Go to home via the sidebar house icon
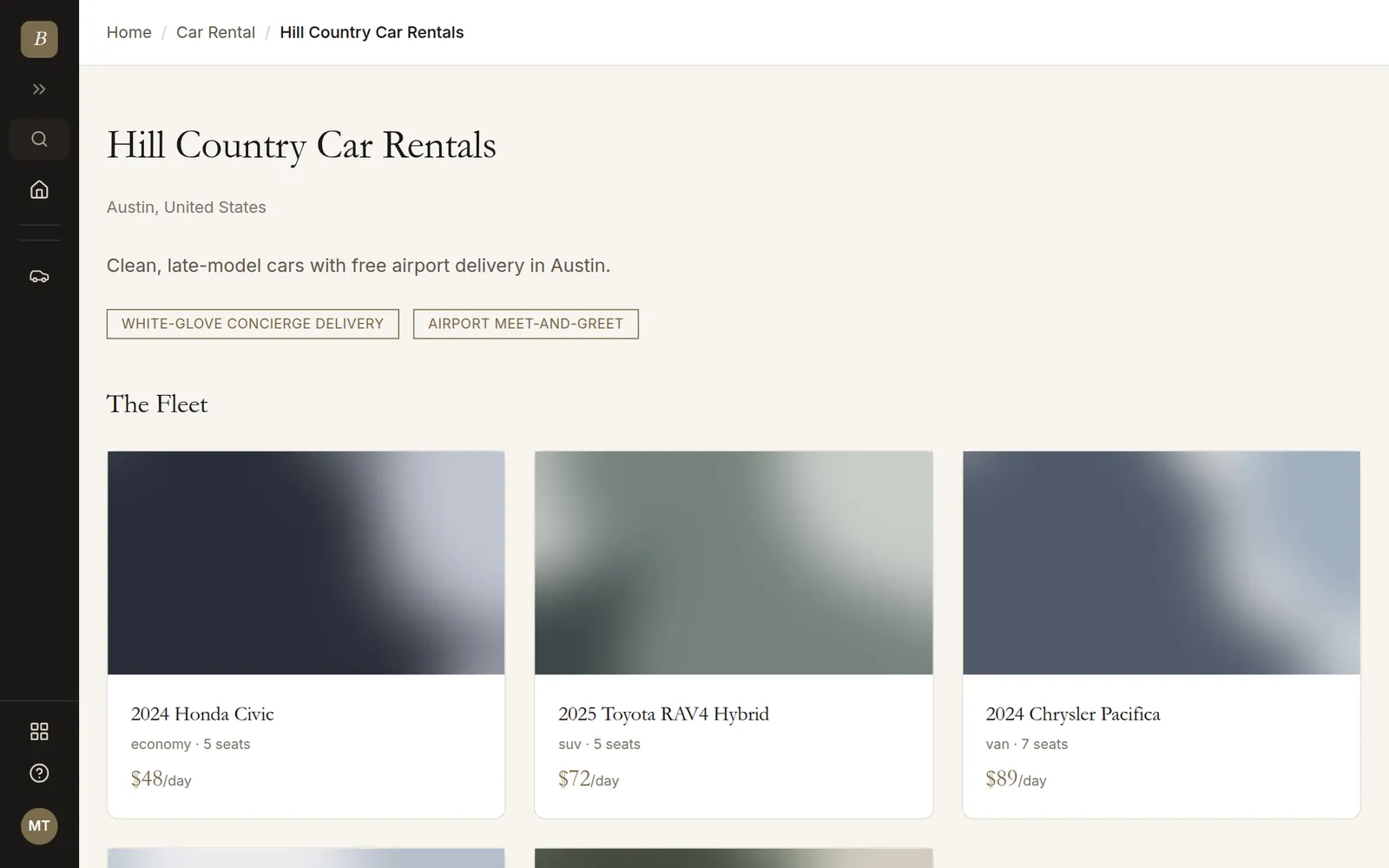Screen dimensions: 1389x868 pyautogui.click(x=39, y=189)
